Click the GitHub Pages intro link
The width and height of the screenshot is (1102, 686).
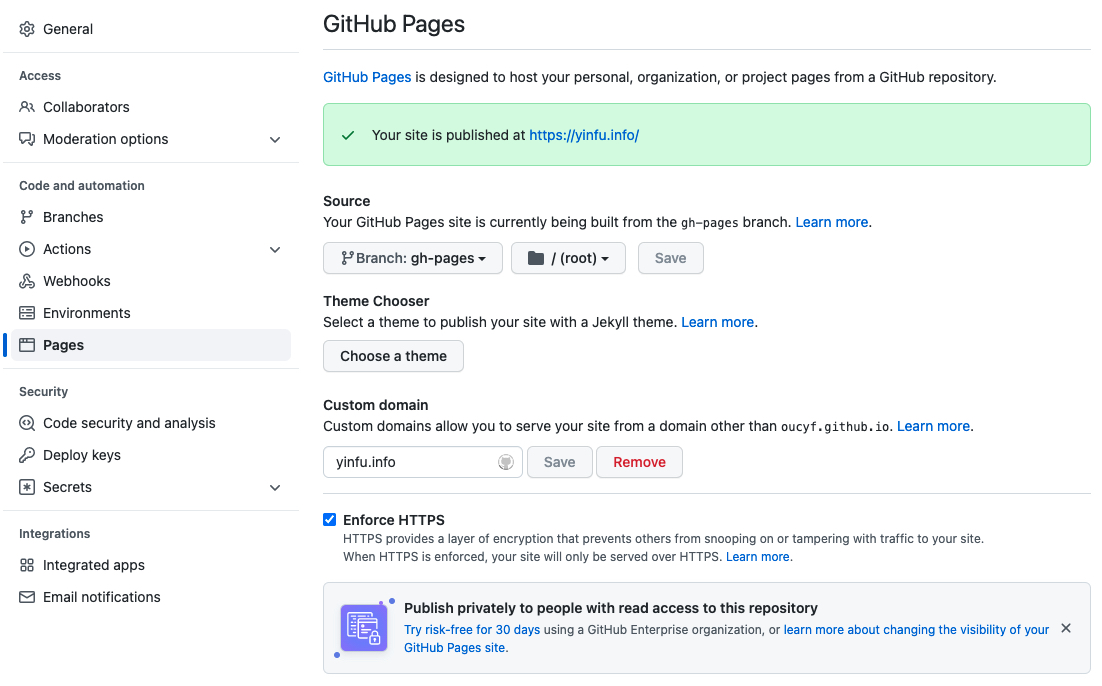click(x=367, y=77)
